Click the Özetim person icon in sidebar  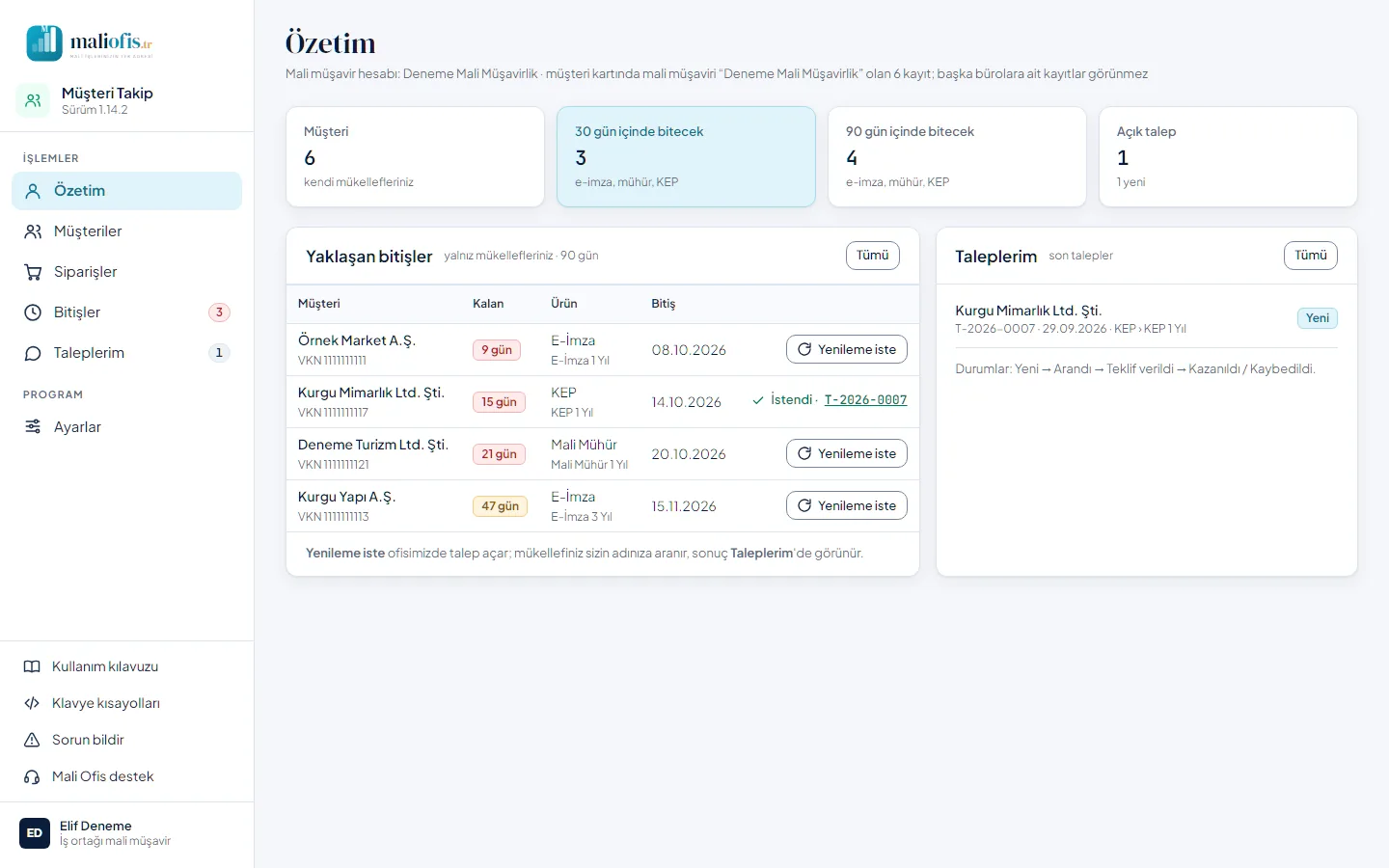(x=33, y=191)
